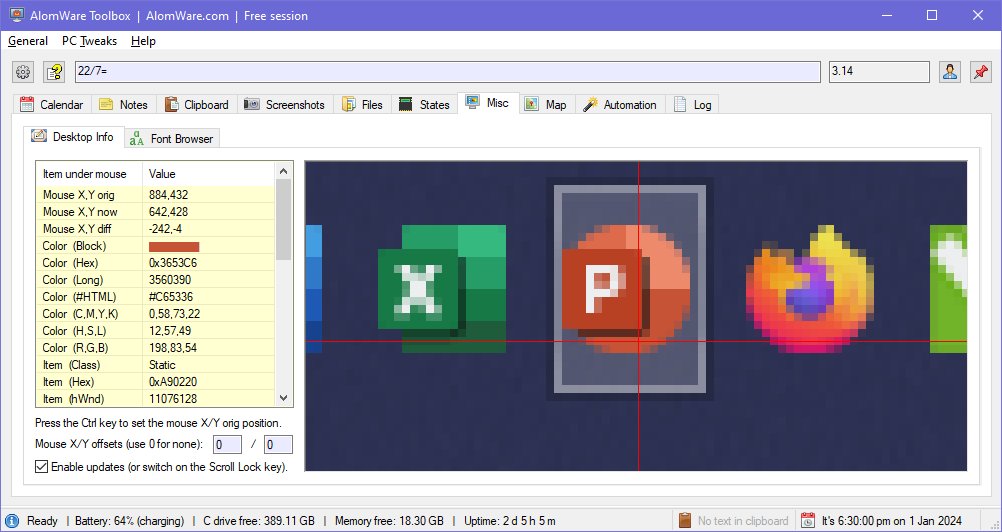Click the Battery: 64% (charging) status entry

tap(129, 521)
